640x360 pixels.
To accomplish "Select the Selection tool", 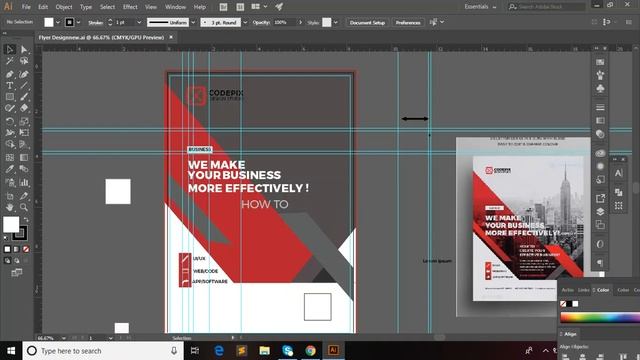I will 9,49.
